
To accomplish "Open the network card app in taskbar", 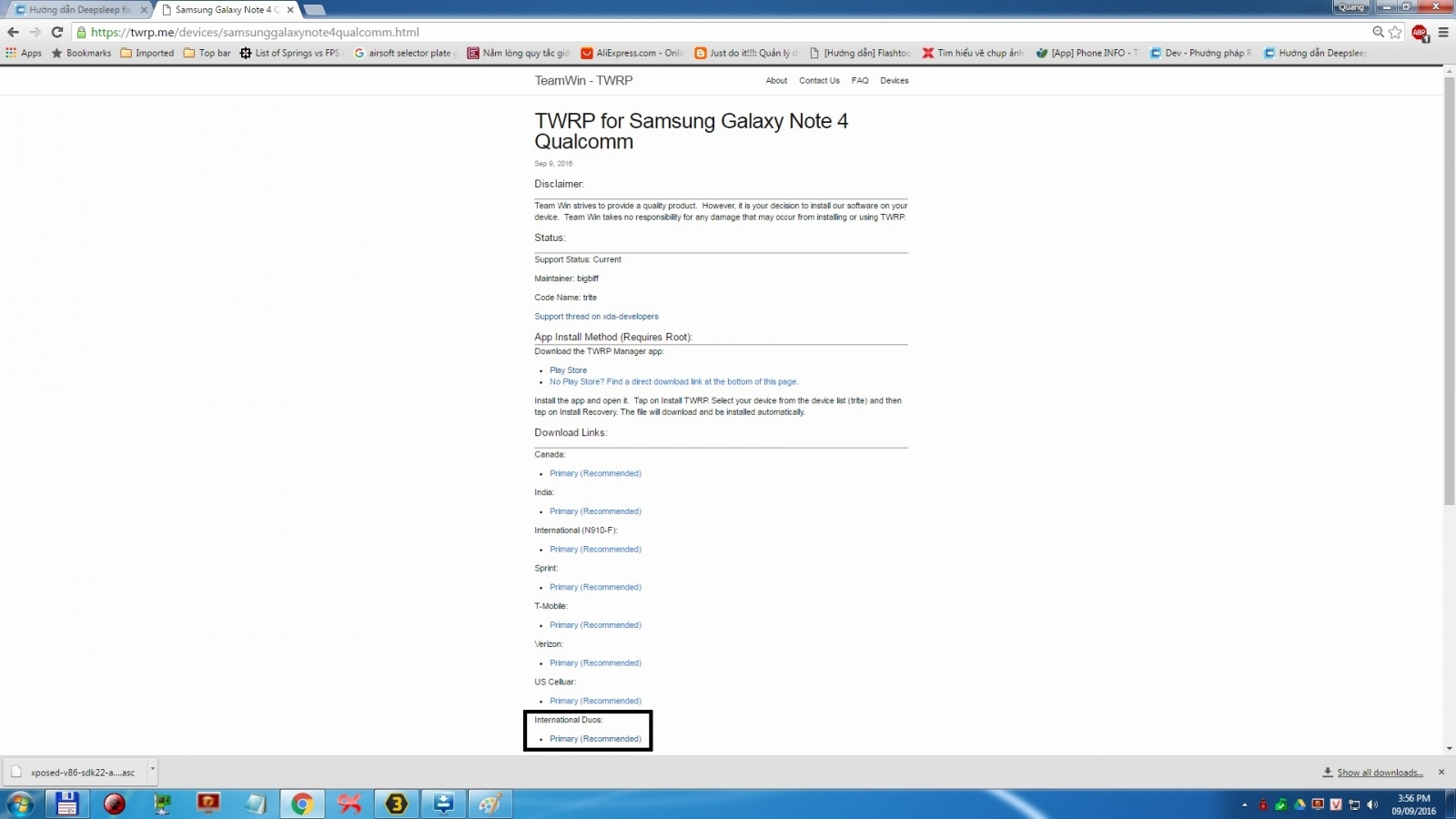I will 162,804.
